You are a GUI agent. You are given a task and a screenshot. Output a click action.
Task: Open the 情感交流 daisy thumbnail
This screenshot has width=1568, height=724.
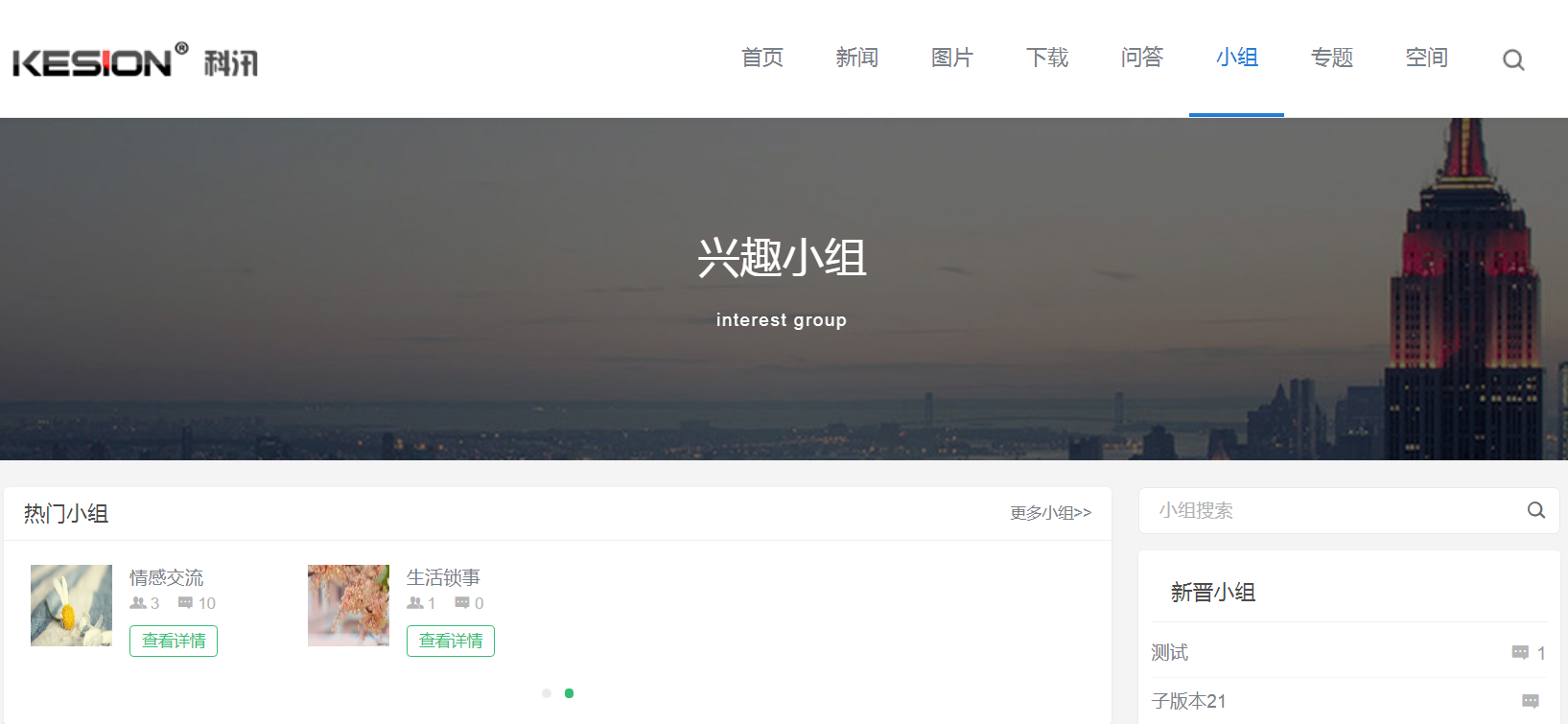tap(71, 605)
